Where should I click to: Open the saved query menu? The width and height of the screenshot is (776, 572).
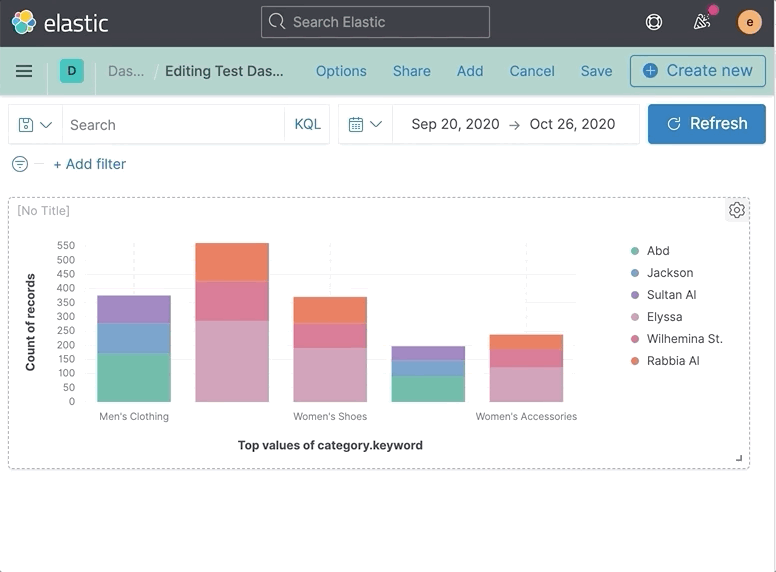pyautogui.click(x=35, y=125)
